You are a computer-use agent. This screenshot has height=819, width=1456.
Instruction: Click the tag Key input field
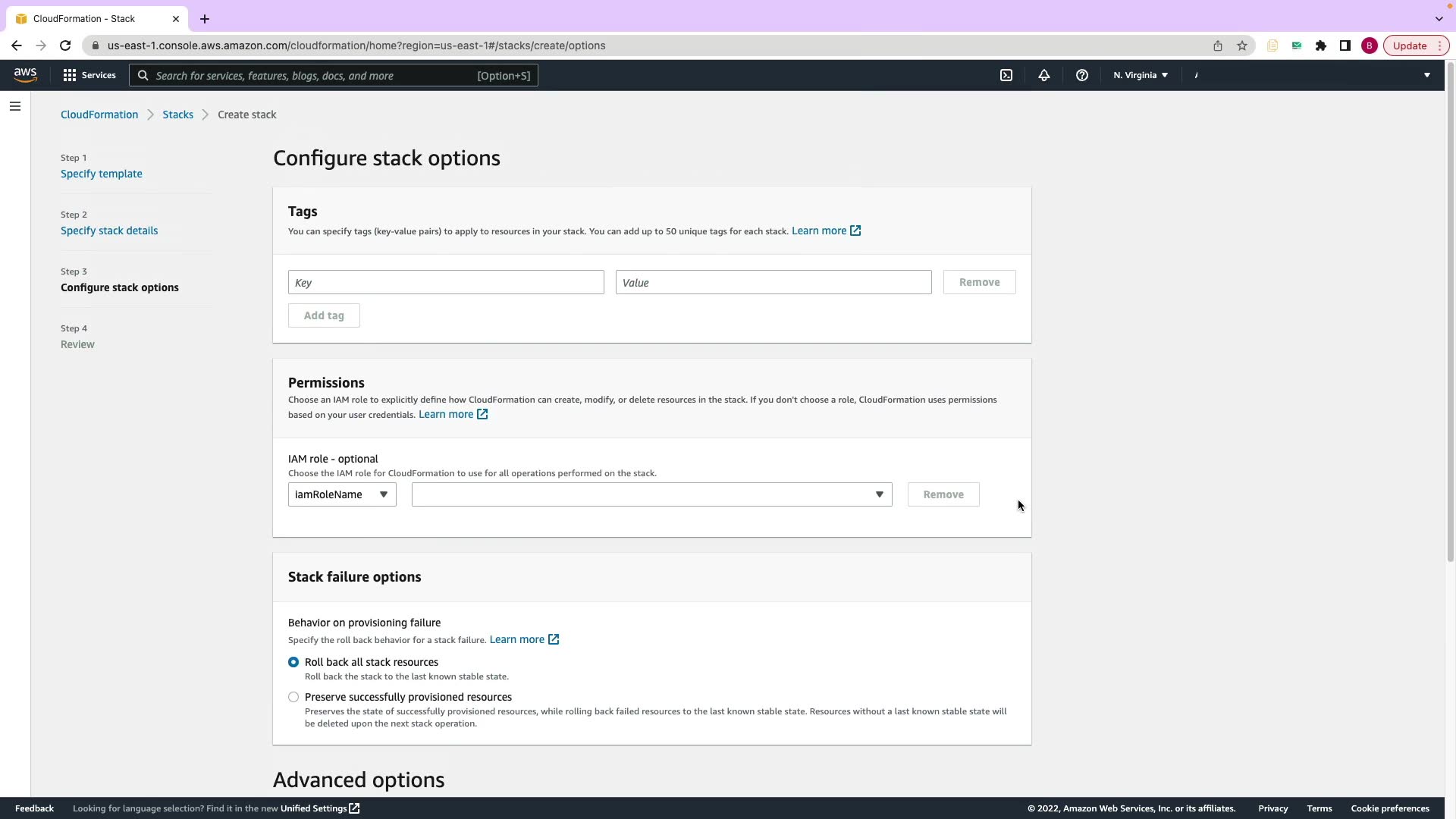(446, 282)
